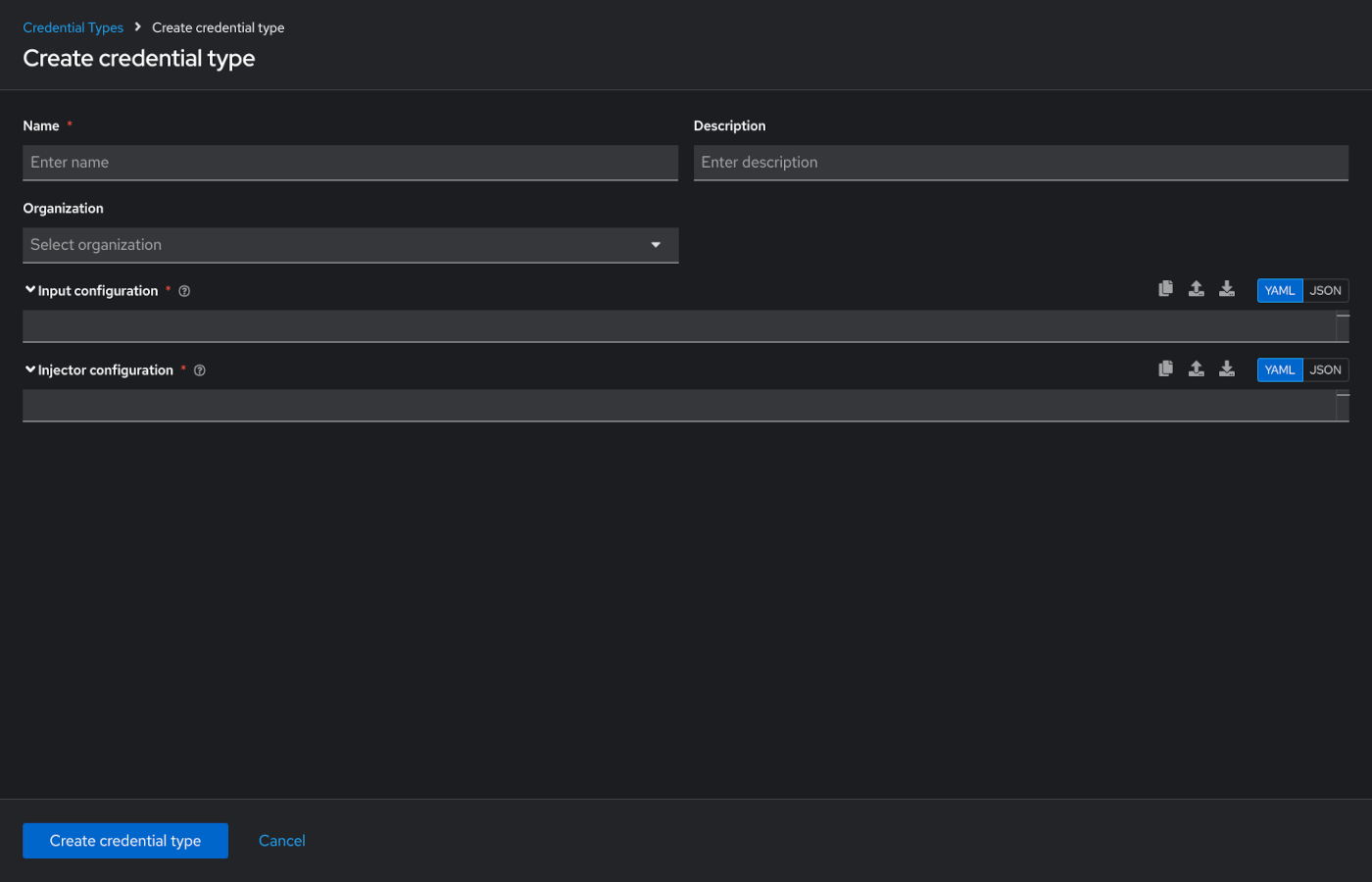Download the Injector configuration file

(x=1226, y=368)
